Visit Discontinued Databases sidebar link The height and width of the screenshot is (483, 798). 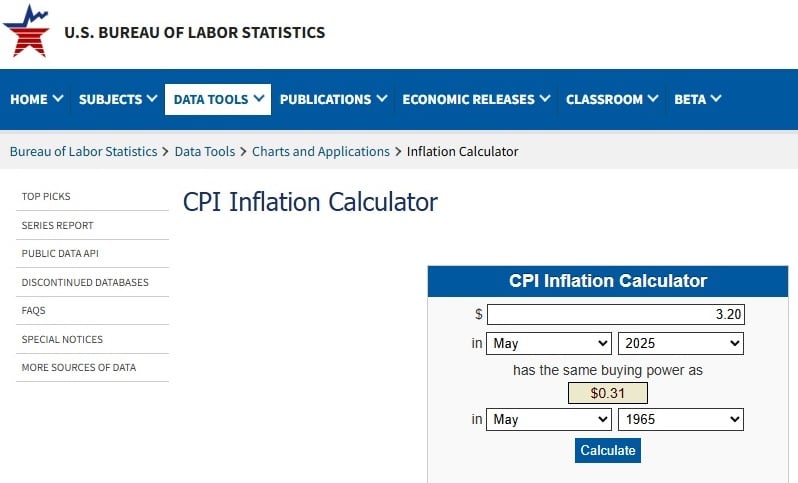(x=84, y=283)
